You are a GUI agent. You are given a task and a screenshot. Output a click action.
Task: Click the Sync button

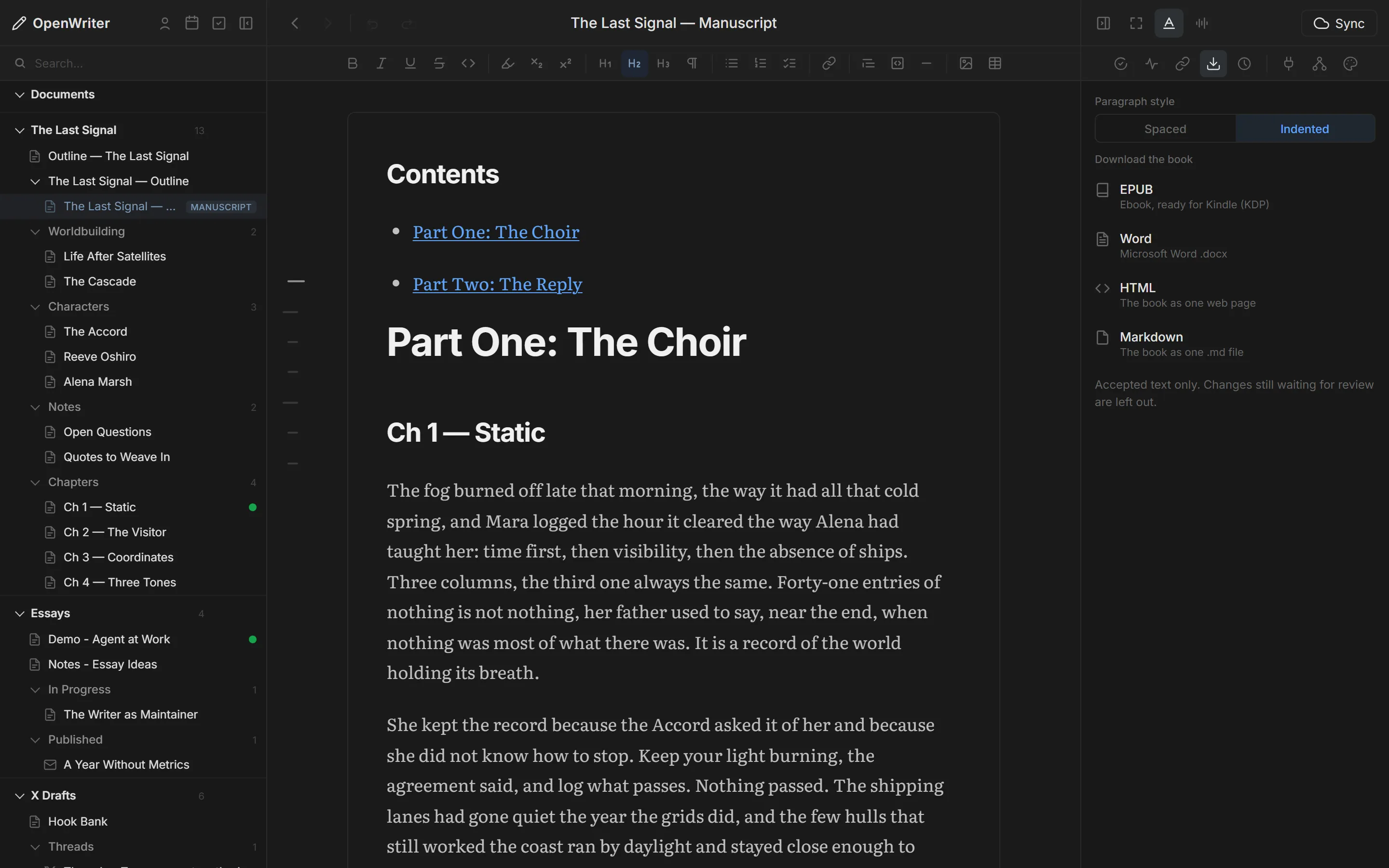pyautogui.click(x=1339, y=23)
